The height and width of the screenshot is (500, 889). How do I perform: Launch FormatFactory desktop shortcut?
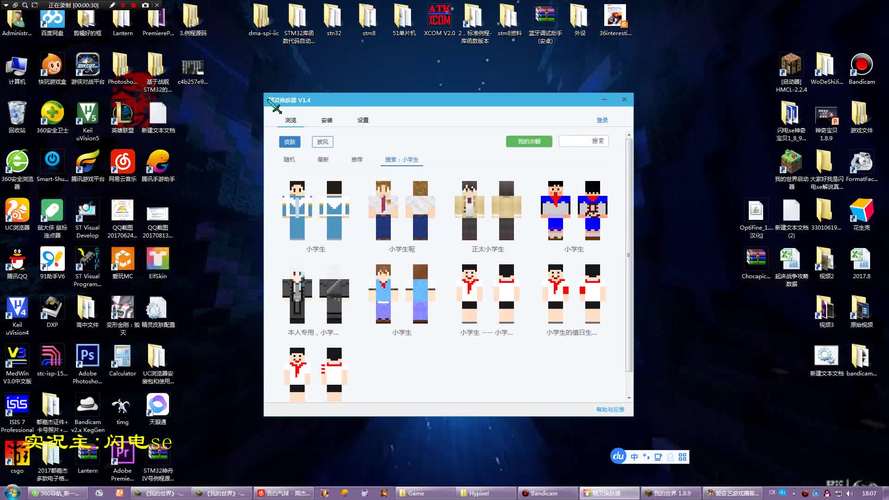(861, 167)
